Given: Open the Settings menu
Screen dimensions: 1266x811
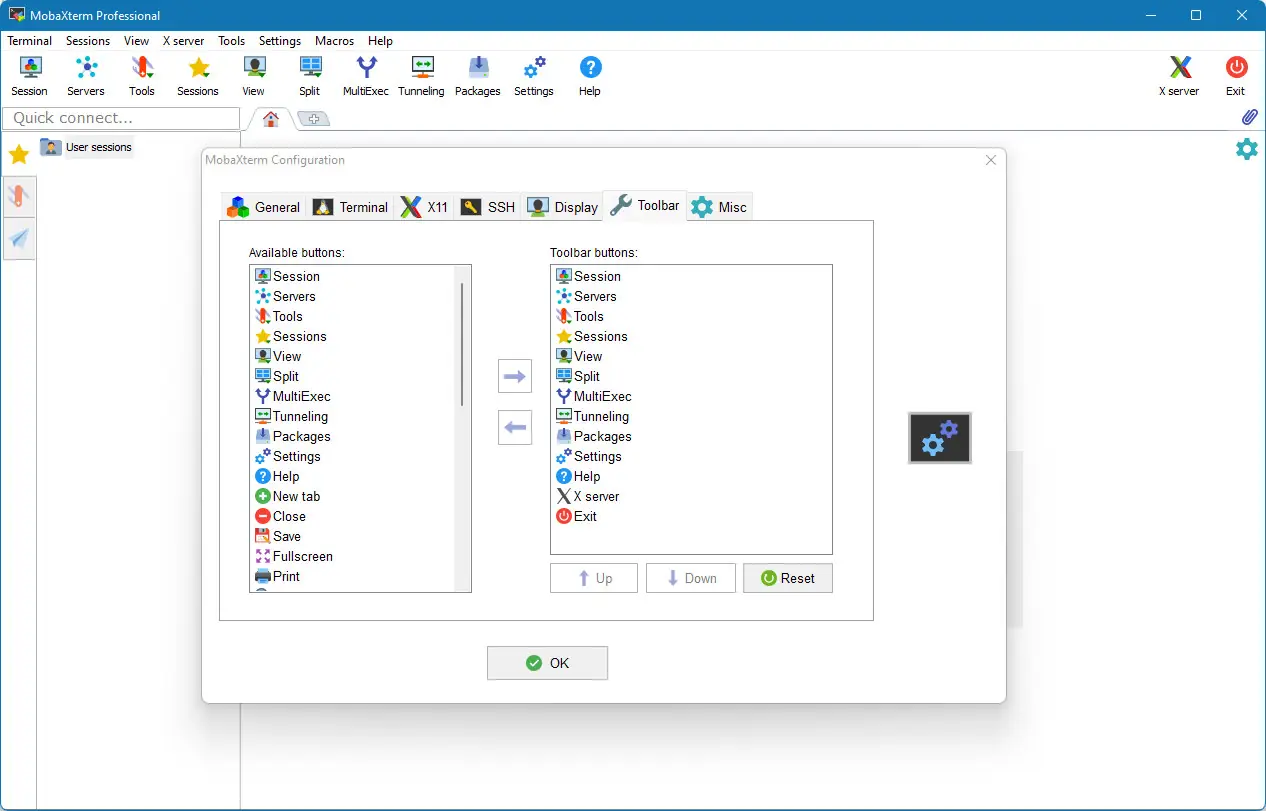Looking at the screenshot, I should point(280,41).
